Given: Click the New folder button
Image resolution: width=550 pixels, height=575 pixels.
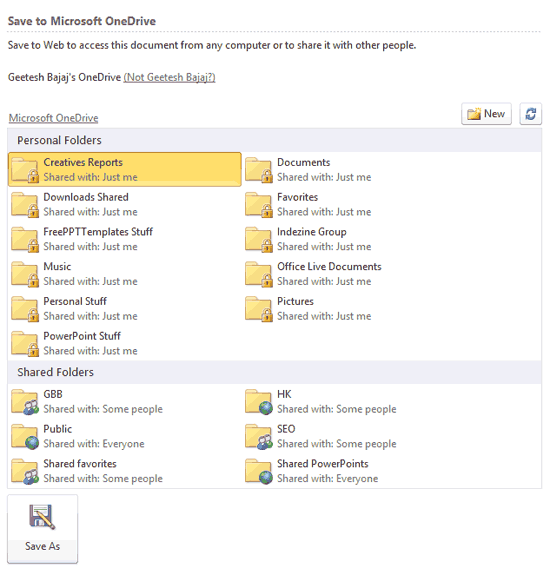Looking at the screenshot, I should [486, 114].
